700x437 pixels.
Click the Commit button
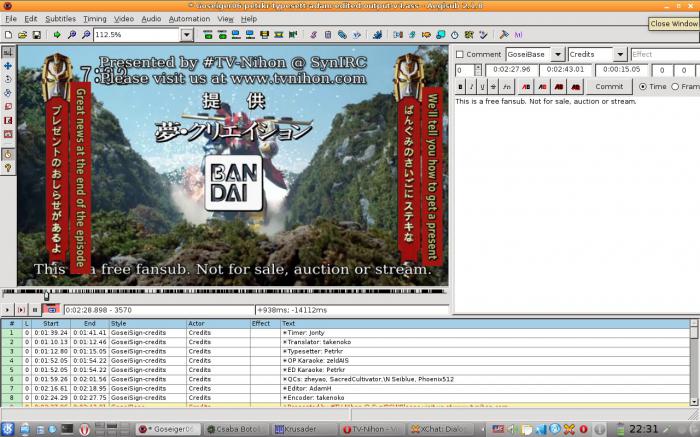pyautogui.click(x=609, y=87)
